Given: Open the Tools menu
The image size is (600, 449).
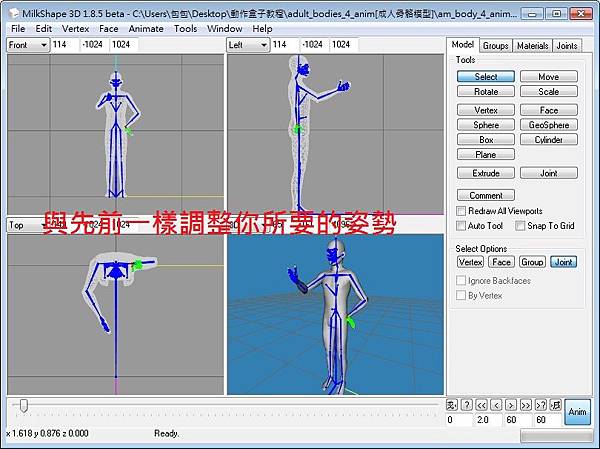Looking at the screenshot, I should click(185, 29).
